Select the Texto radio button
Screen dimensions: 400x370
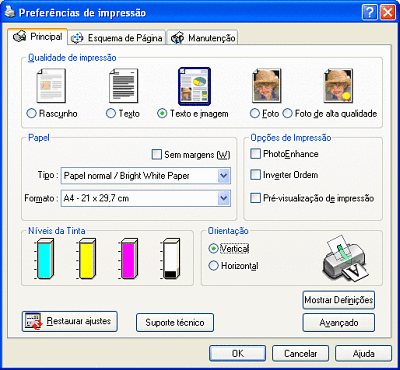click(111, 114)
